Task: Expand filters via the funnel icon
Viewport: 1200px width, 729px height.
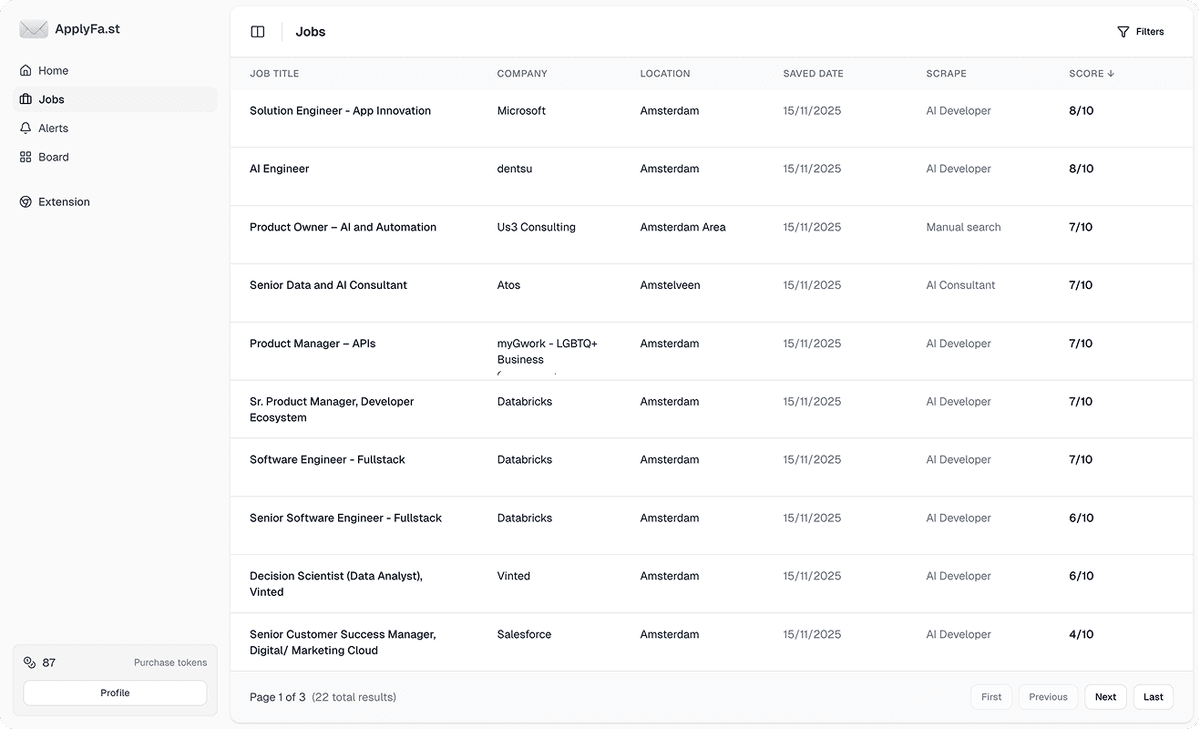Action: coord(1122,31)
